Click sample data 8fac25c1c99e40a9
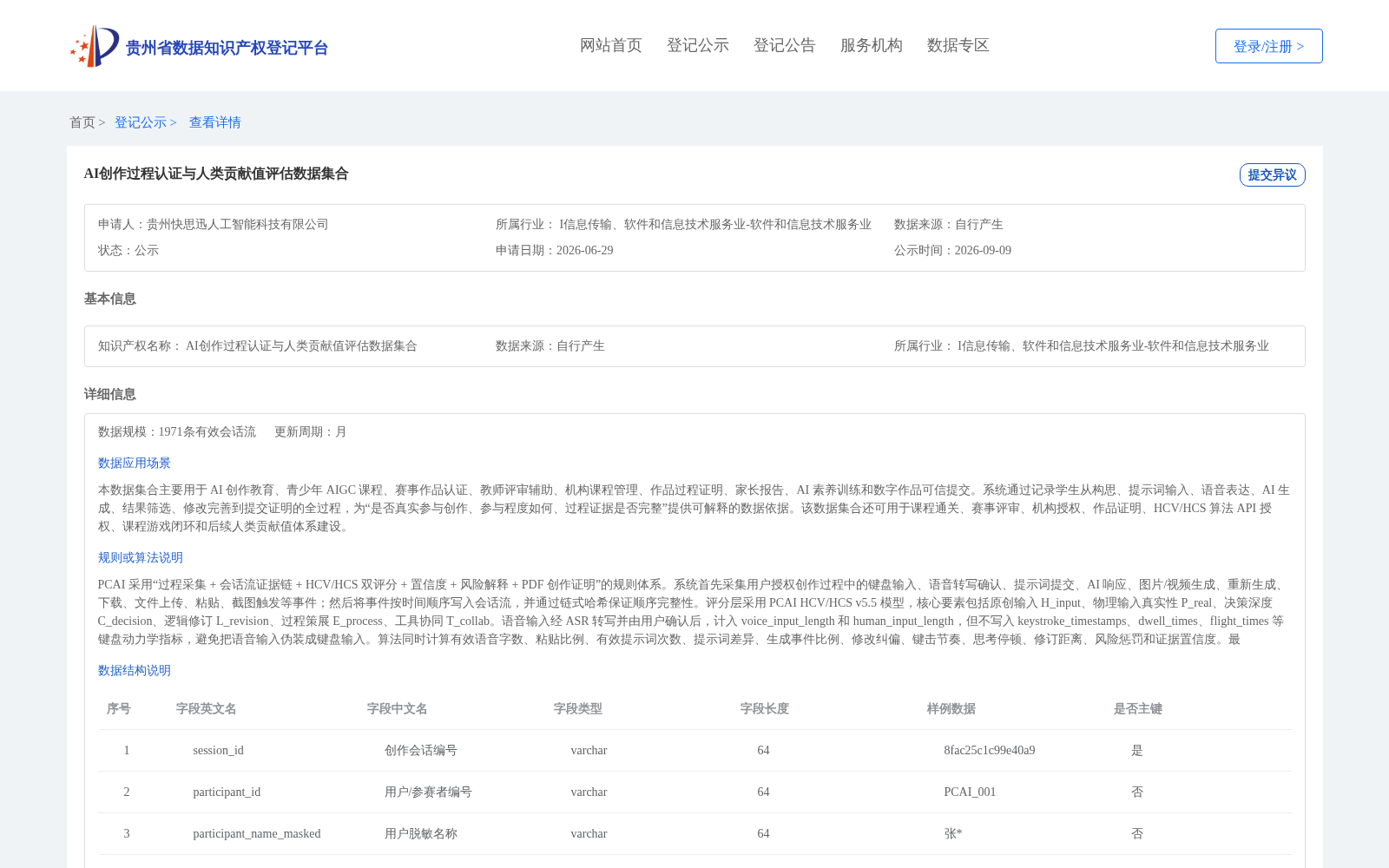 [990, 750]
